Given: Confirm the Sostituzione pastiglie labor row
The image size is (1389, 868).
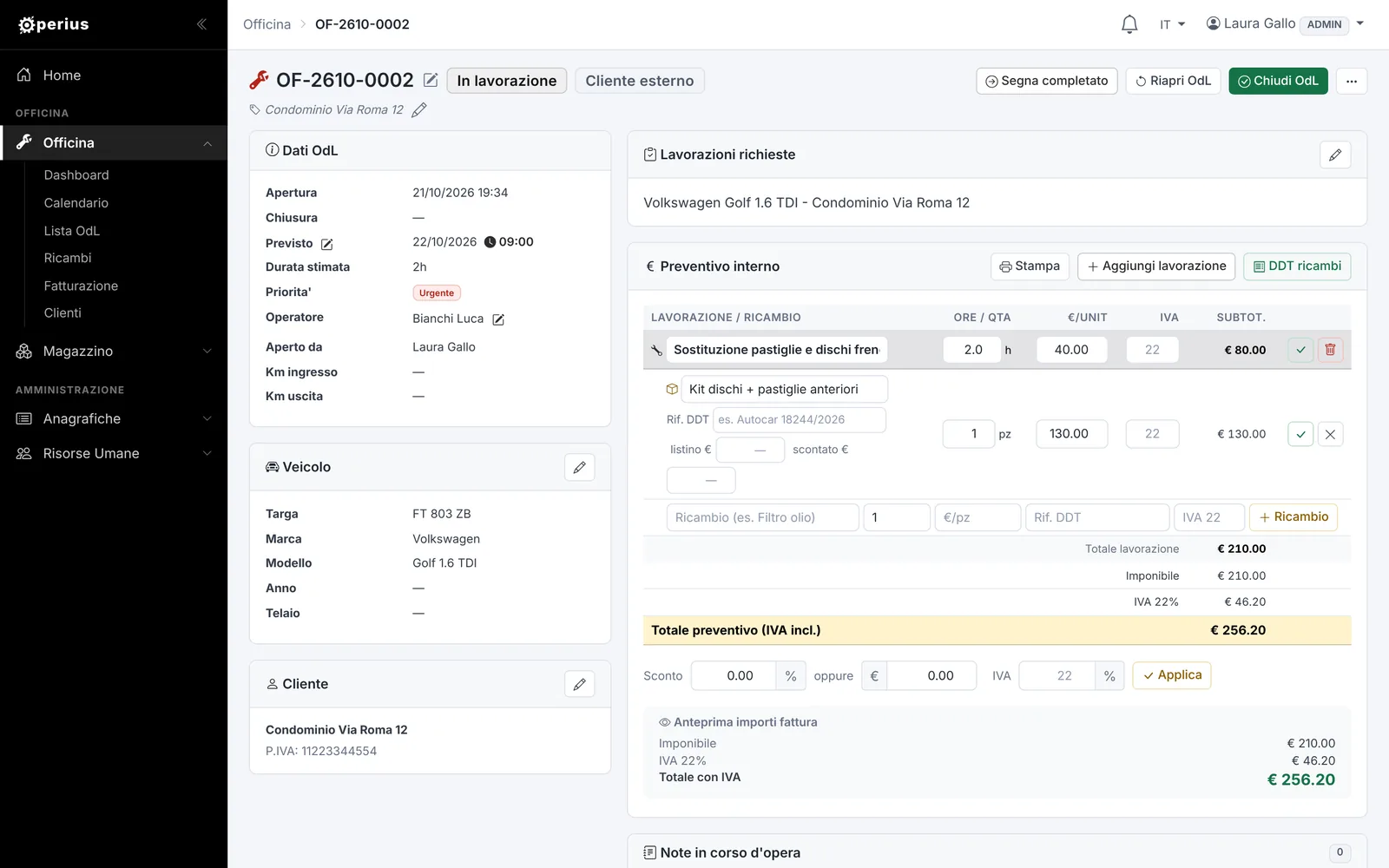Looking at the screenshot, I should [1300, 350].
